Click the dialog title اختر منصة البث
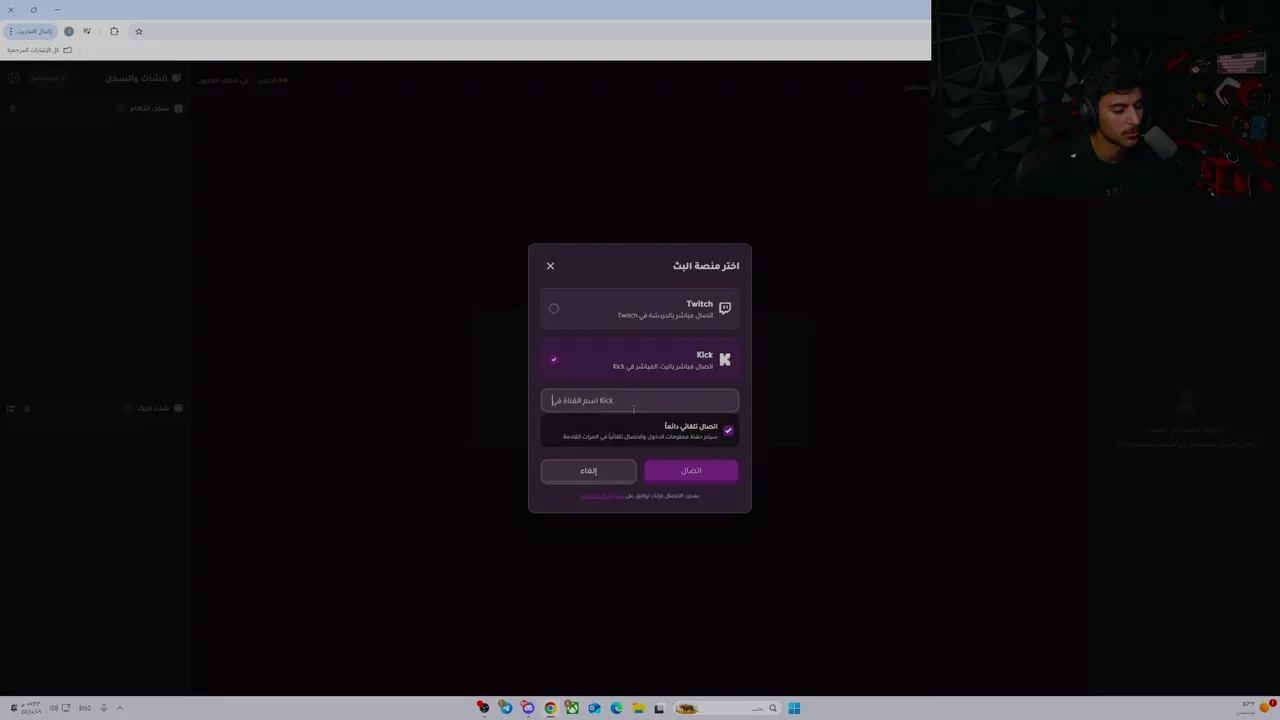Image resolution: width=1280 pixels, height=720 pixels. tap(706, 266)
